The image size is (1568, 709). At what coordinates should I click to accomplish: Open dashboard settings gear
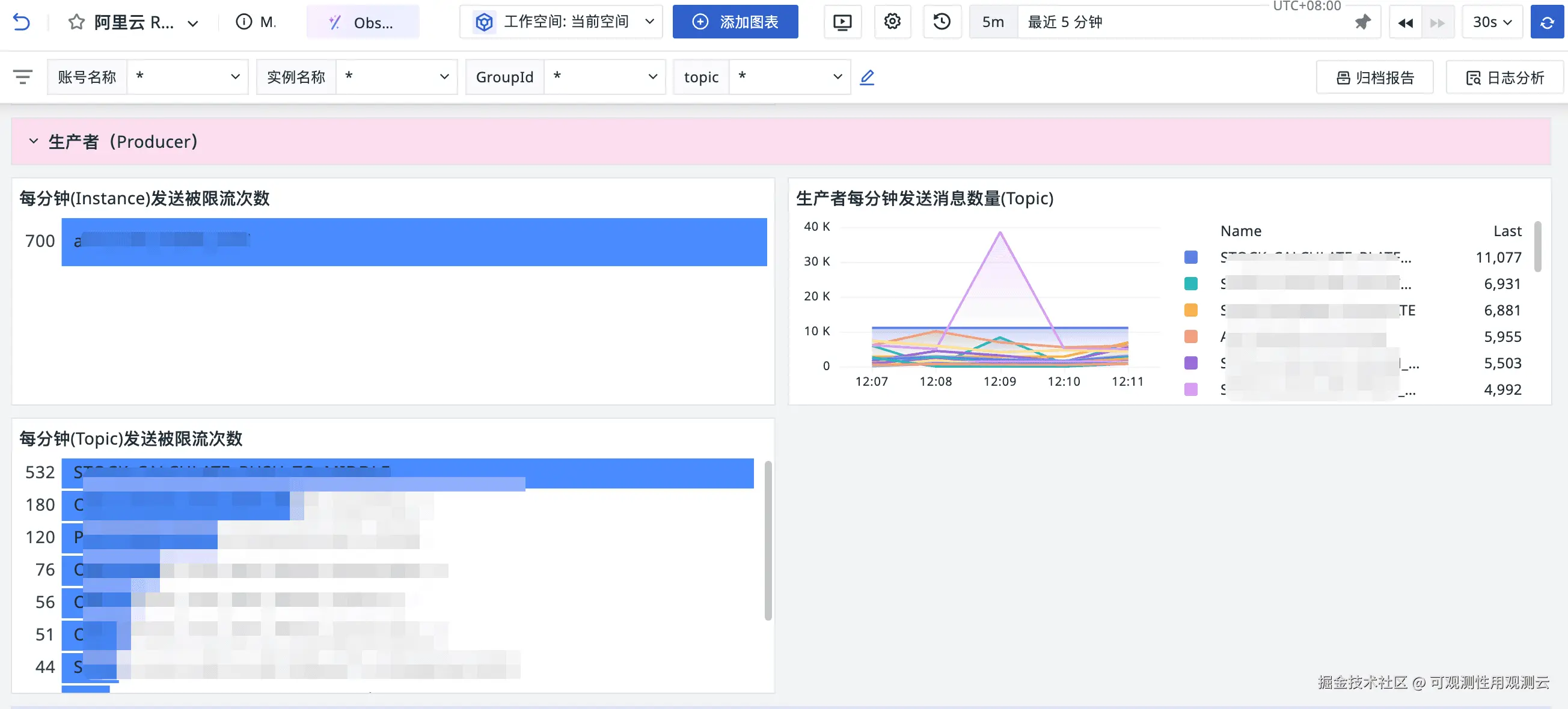(x=892, y=22)
